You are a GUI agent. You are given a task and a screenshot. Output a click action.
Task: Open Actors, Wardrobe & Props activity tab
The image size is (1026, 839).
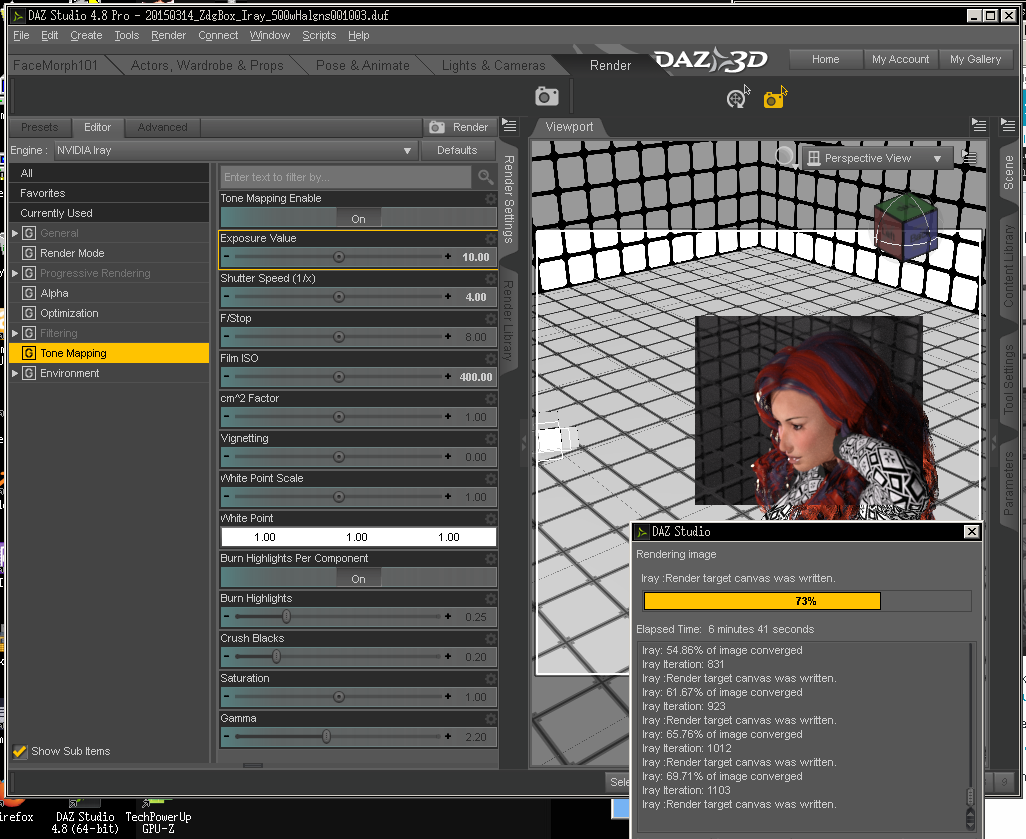(207, 65)
